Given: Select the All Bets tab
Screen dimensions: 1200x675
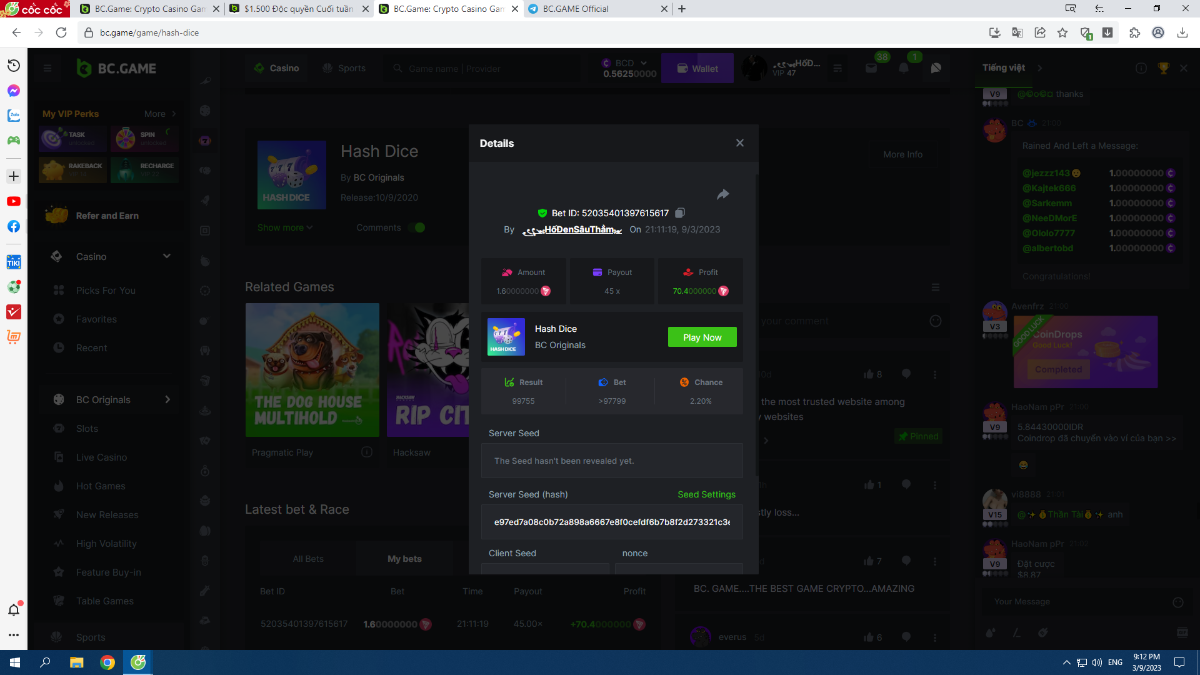Looking at the screenshot, I should click(x=308, y=559).
